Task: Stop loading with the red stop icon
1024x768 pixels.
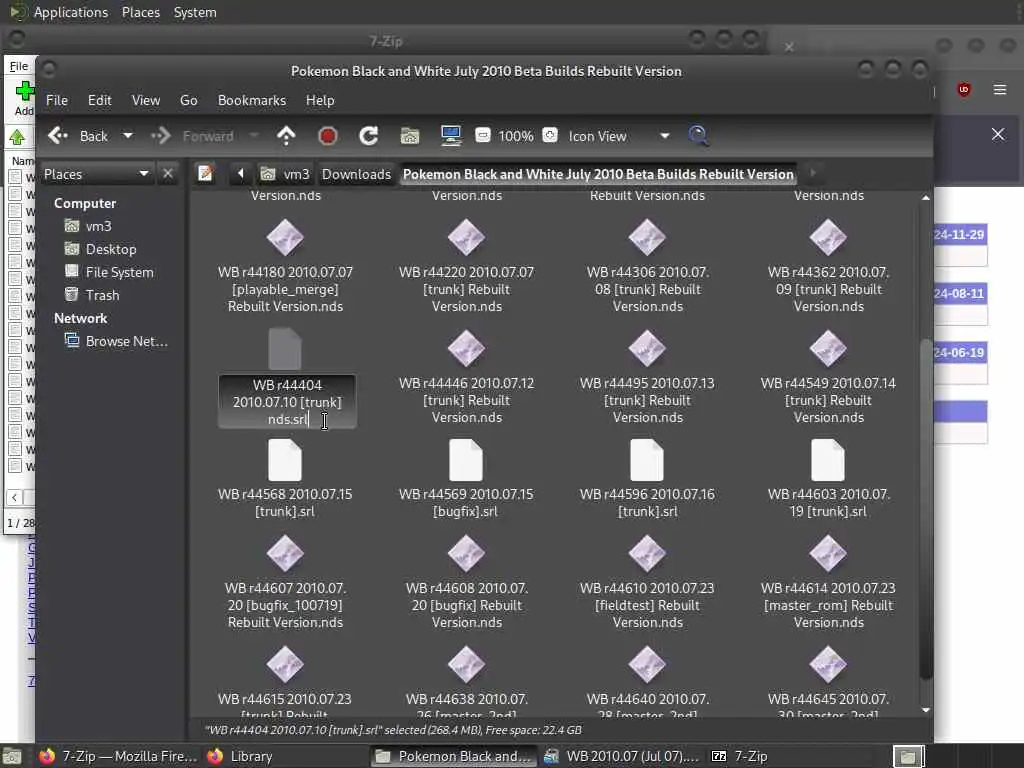Action: [x=328, y=136]
